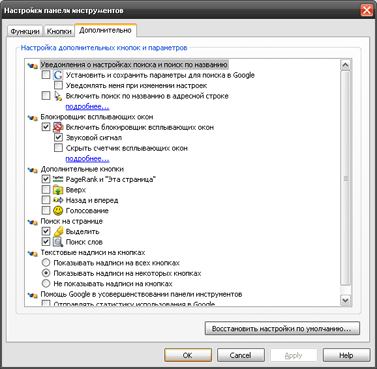The image size is (377, 369).
Task: Close the Настройки панели инструментов dialog
Action: [x=367, y=10]
